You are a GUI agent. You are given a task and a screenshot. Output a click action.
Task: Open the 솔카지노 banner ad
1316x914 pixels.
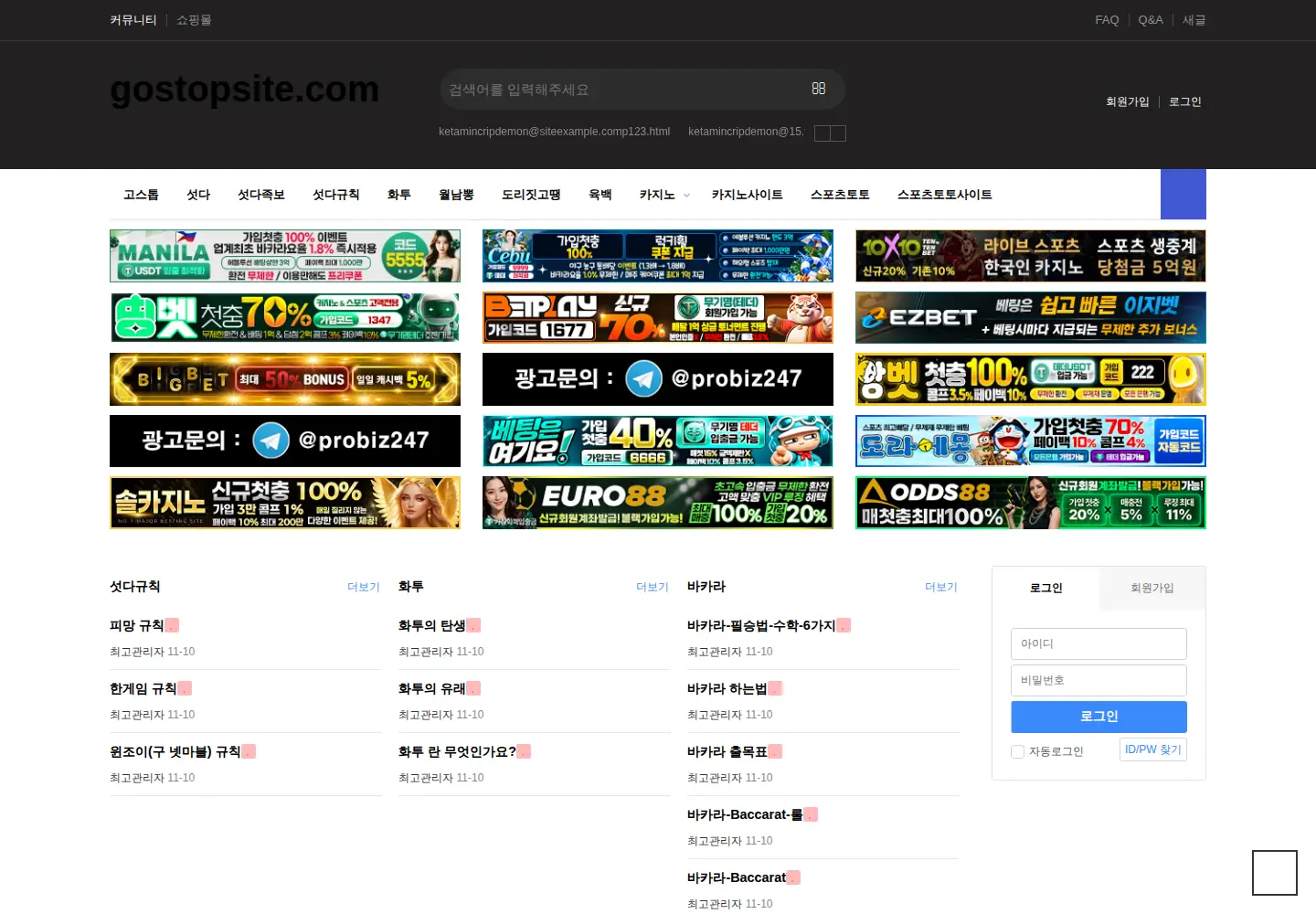[285, 503]
